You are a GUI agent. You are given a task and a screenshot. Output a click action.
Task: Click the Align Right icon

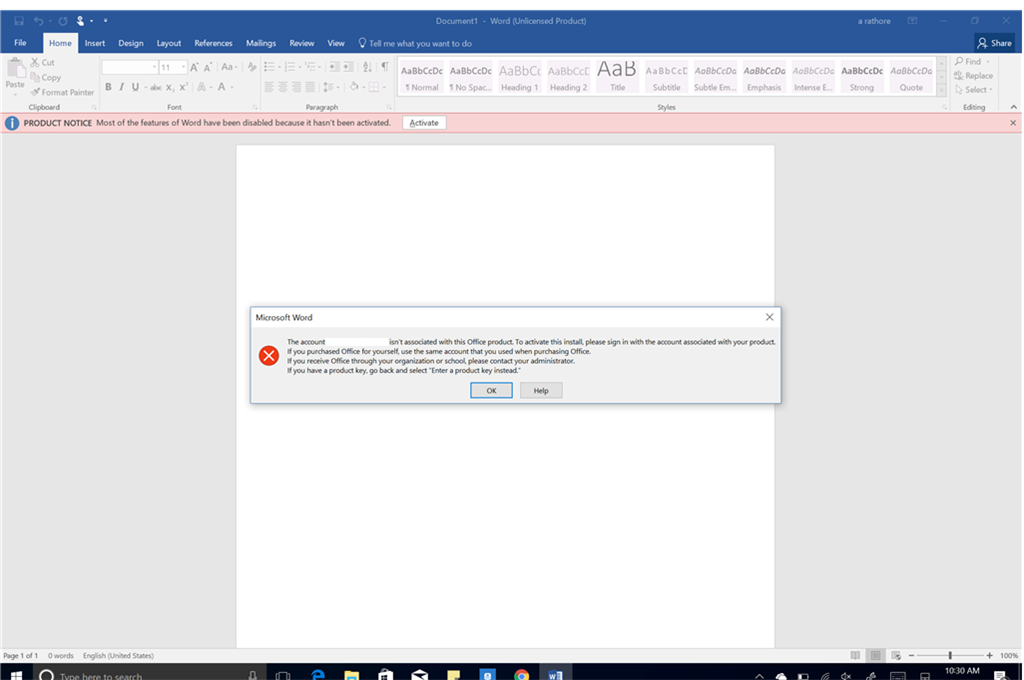click(x=296, y=87)
